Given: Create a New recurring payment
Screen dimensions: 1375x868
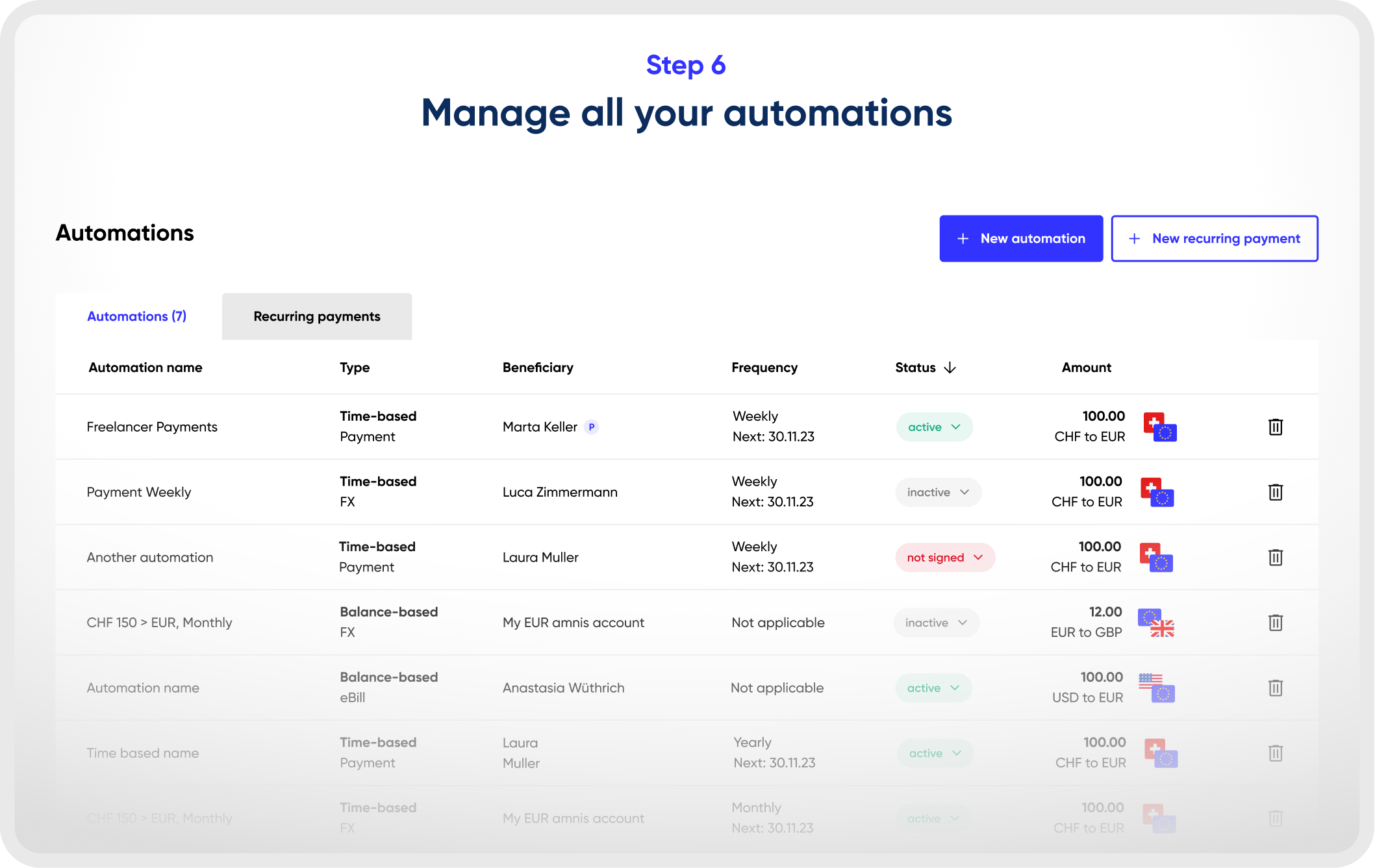Looking at the screenshot, I should (x=1214, y=238).
